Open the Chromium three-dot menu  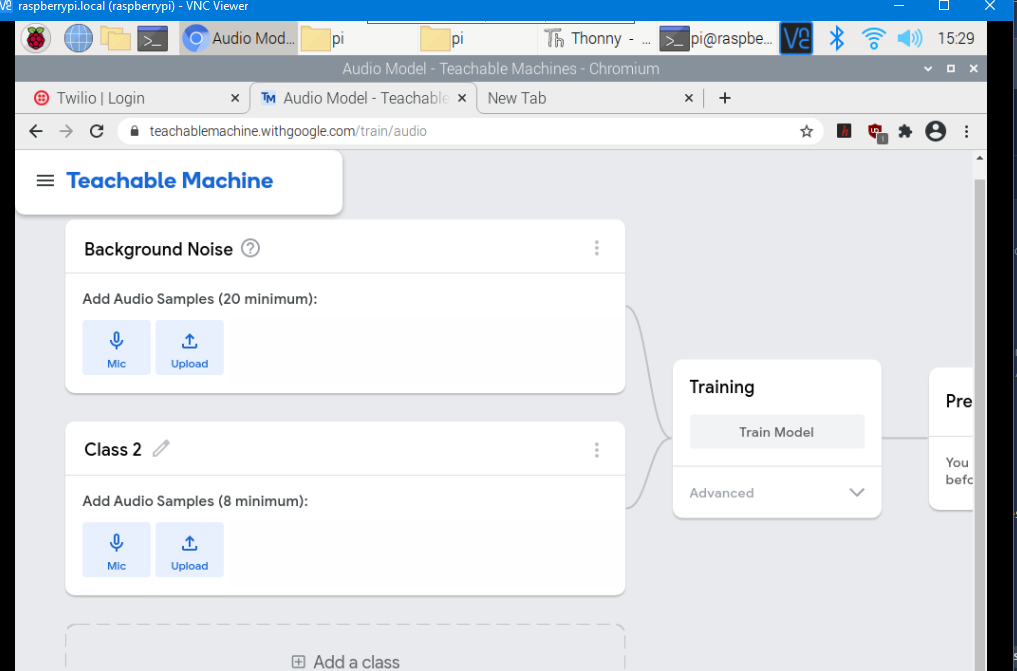tap(966, 132)
